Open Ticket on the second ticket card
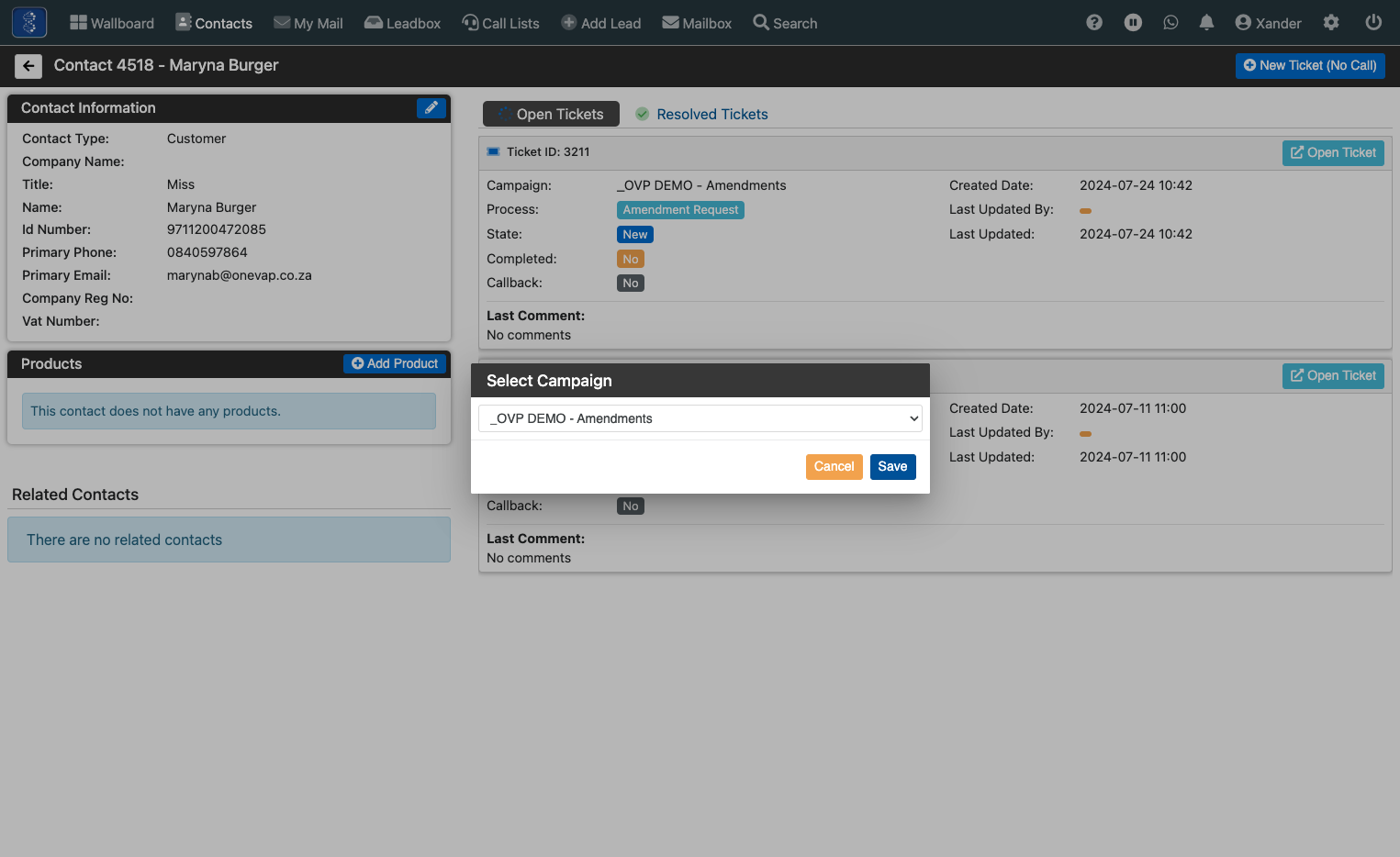The image size is (1400, 857). (1333, 376)
